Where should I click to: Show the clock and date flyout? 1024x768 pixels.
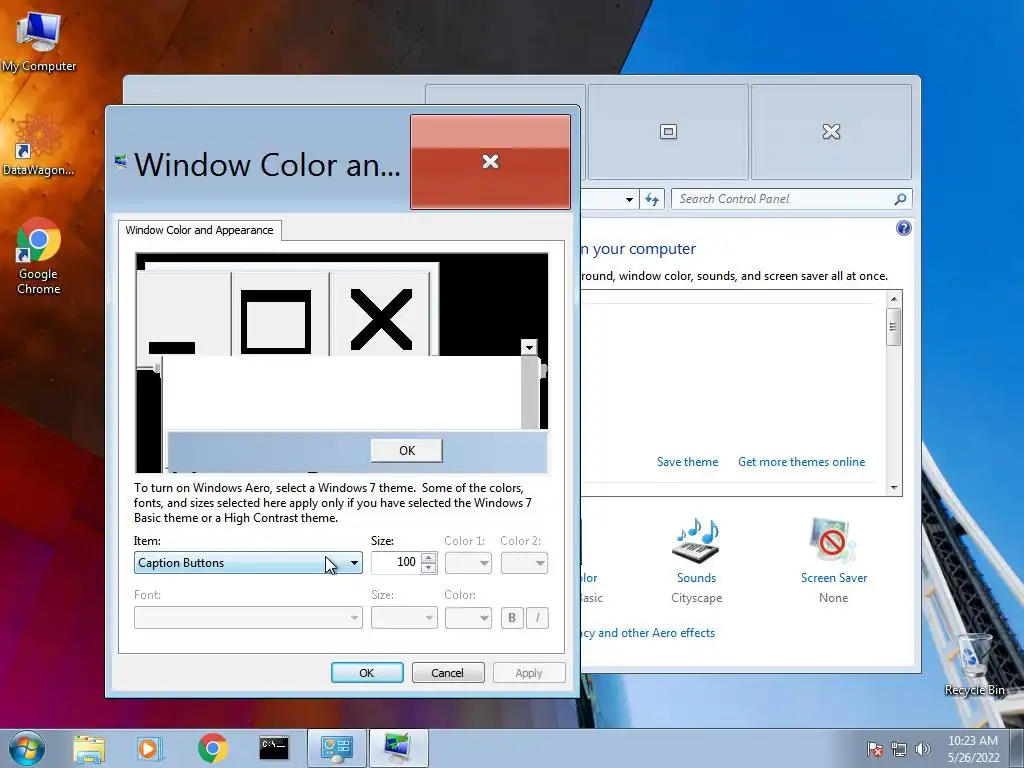[973, 749]
